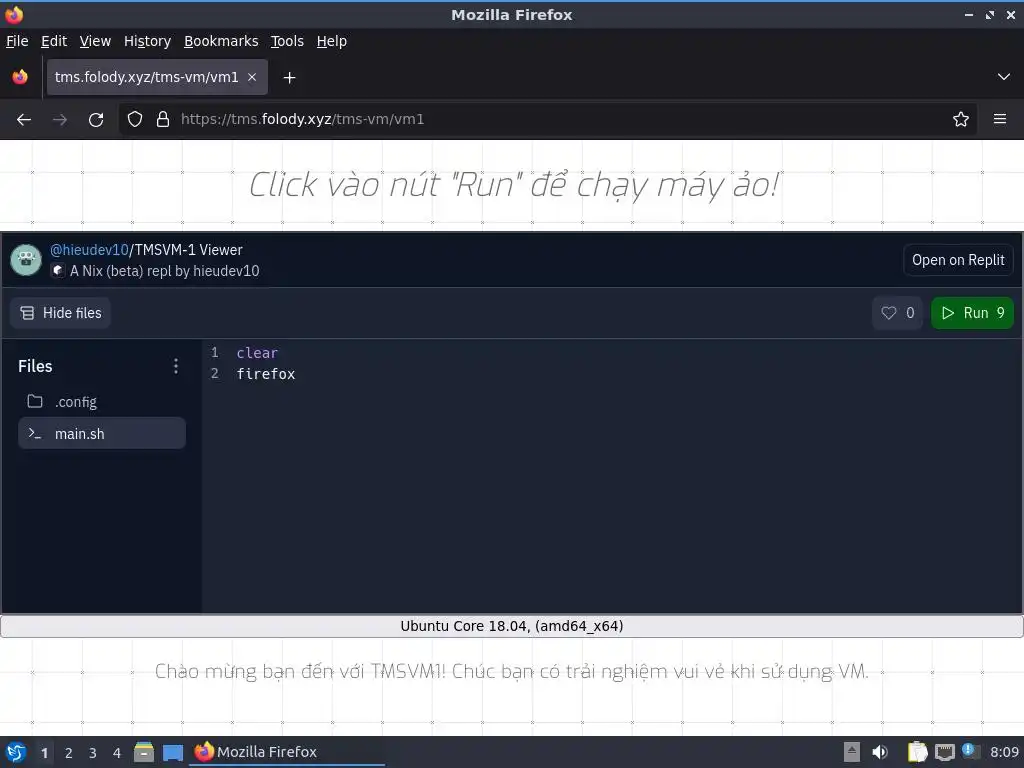Expand the .config folder
This screenshot has height=768, width=1024.
coord(102,402)
